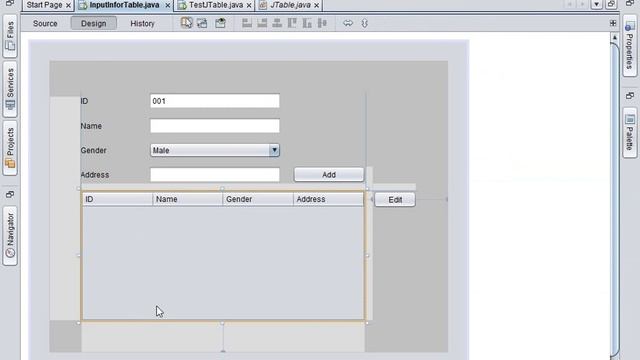
Task: Click the Align Right in Column icon
Action: click(x=262, y=23)
